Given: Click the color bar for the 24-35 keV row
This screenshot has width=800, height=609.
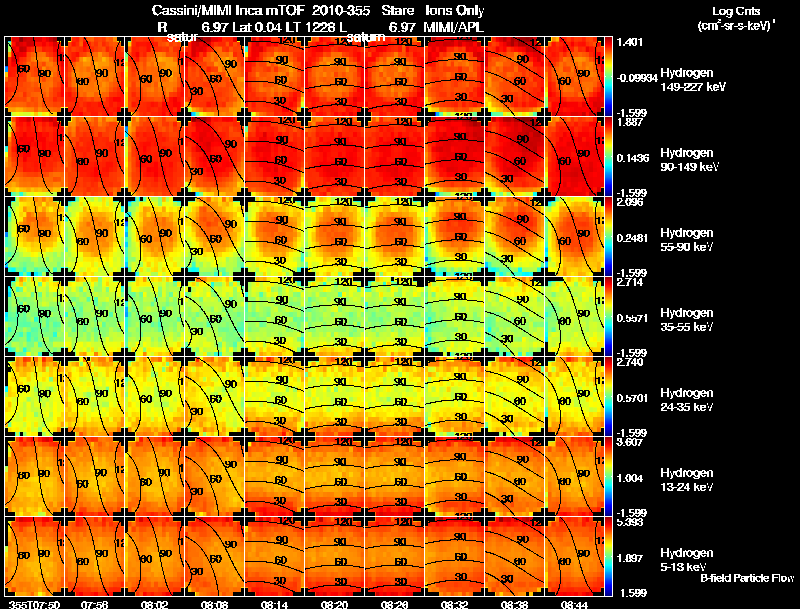Looking at the screenshot, I should pyautogui.click(x=608, y=397).
